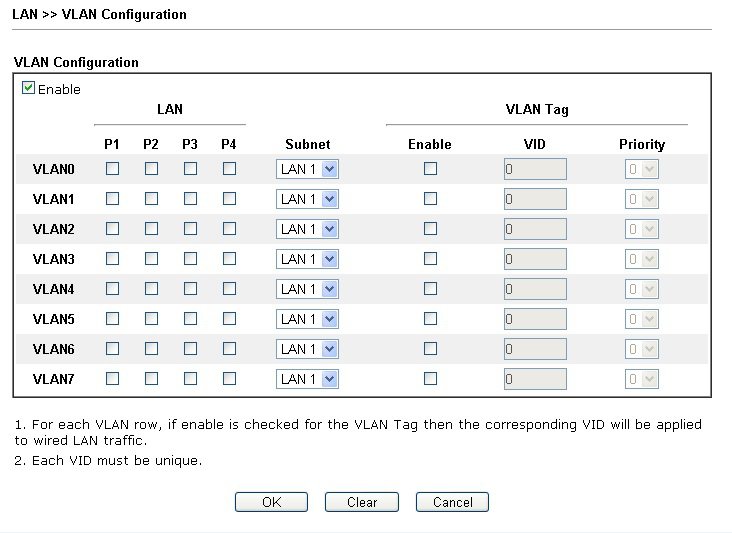Image resolution: width=732 pixels, height=533 pixels.
Task: Enable port P3 for VLAN2
Action: tap(190, 229)
